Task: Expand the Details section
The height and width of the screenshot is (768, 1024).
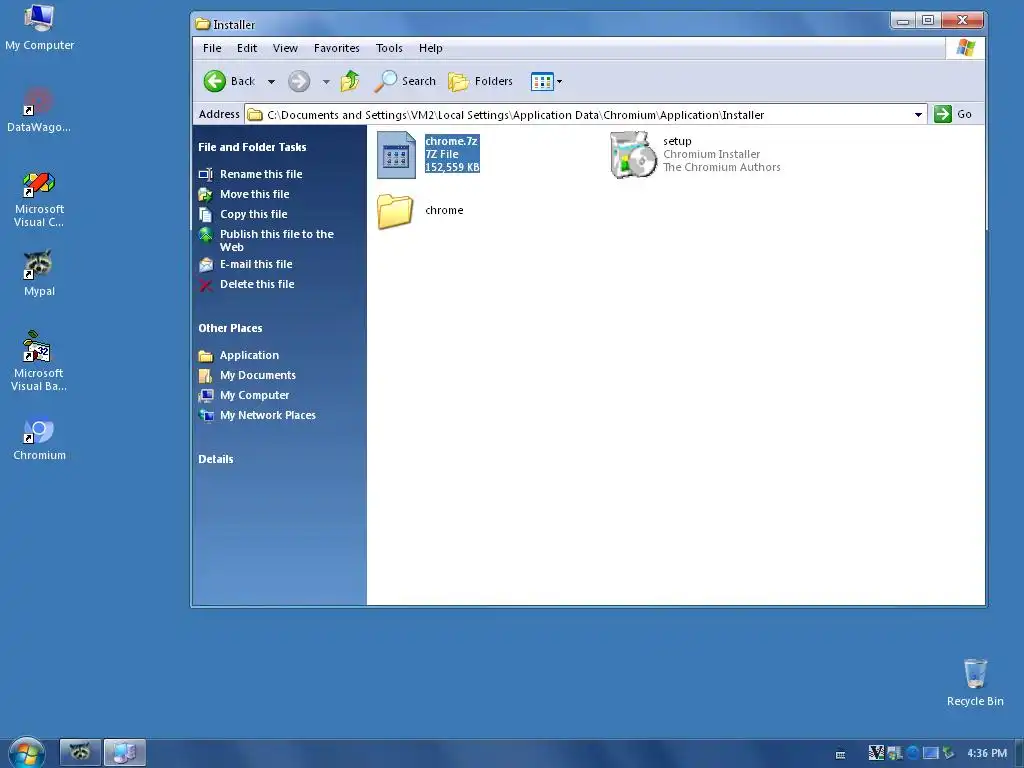Action: (x=216, y=460)
